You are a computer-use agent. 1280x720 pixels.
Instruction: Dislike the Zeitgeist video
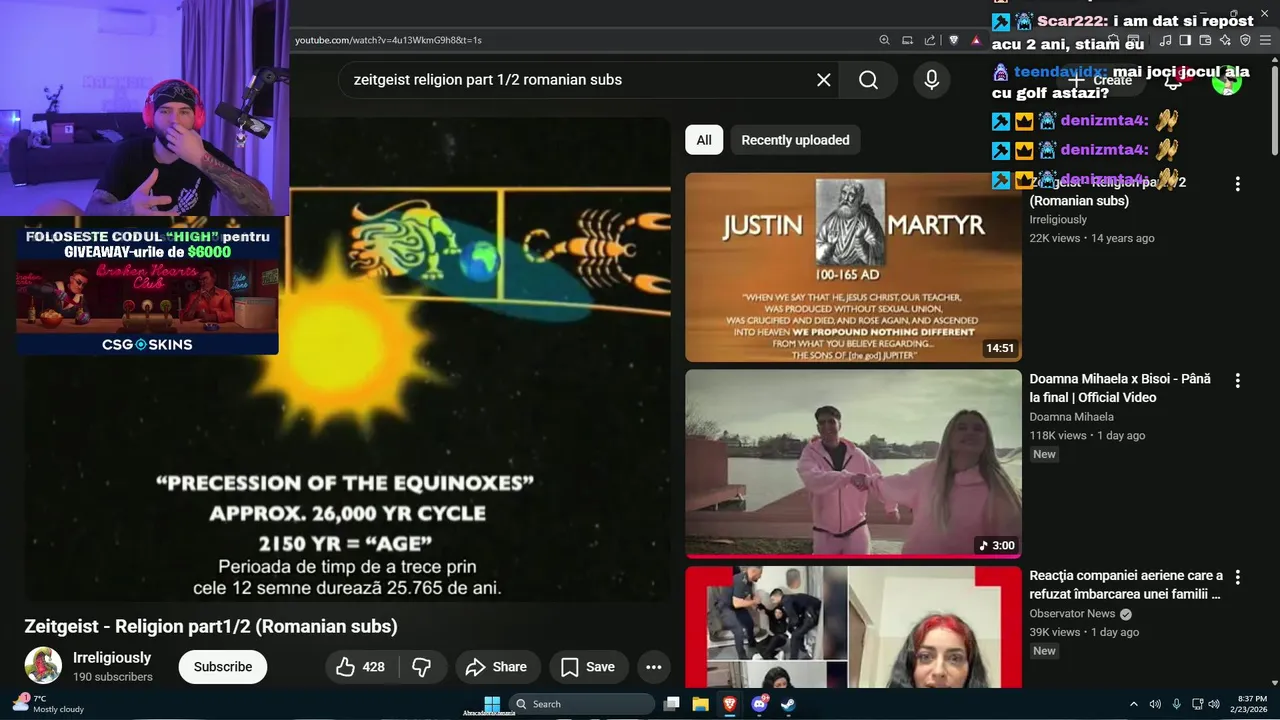point(422,667)
